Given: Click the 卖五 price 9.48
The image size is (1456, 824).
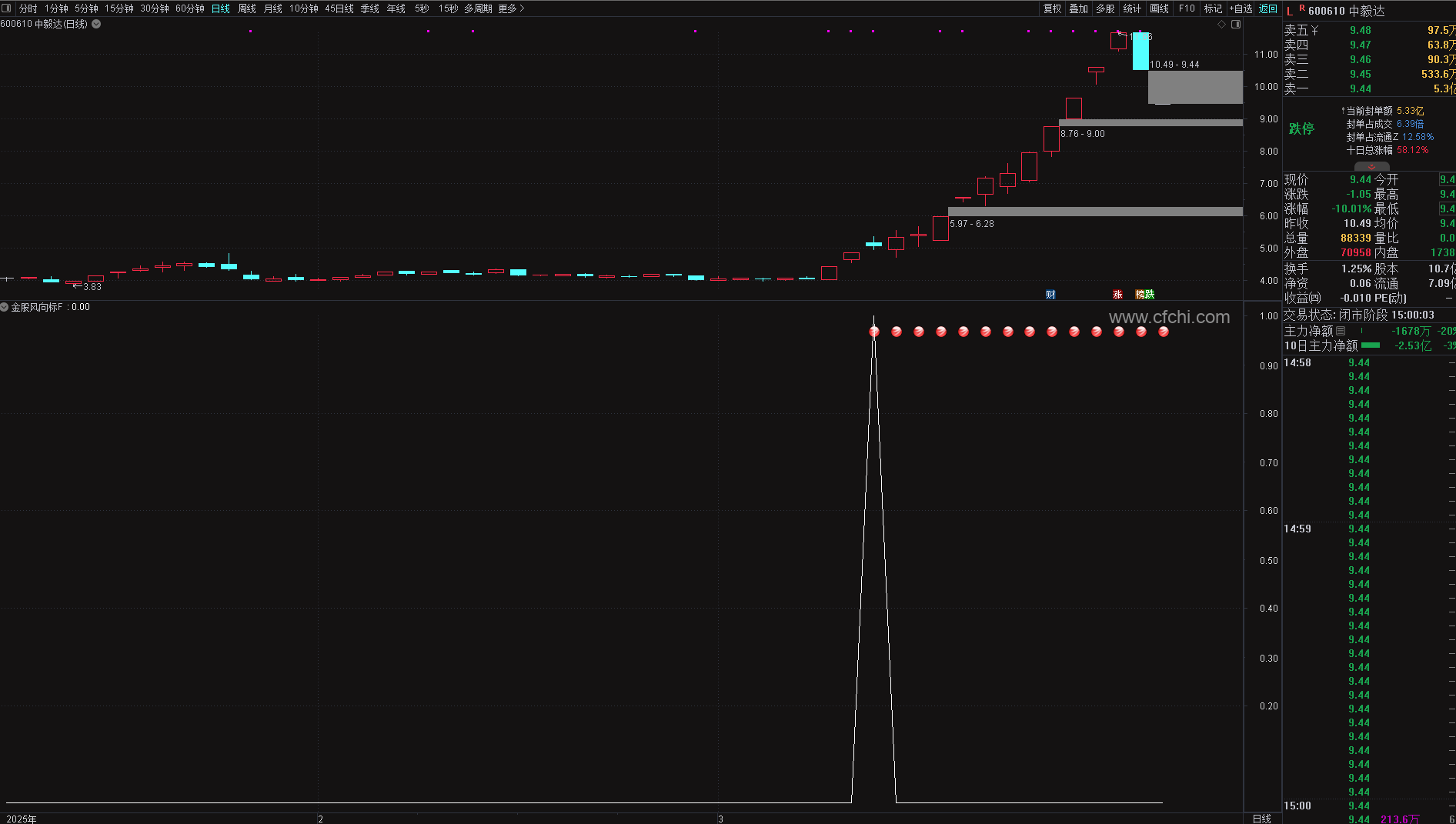Looking at the screenshot, I should [1361, 30].
